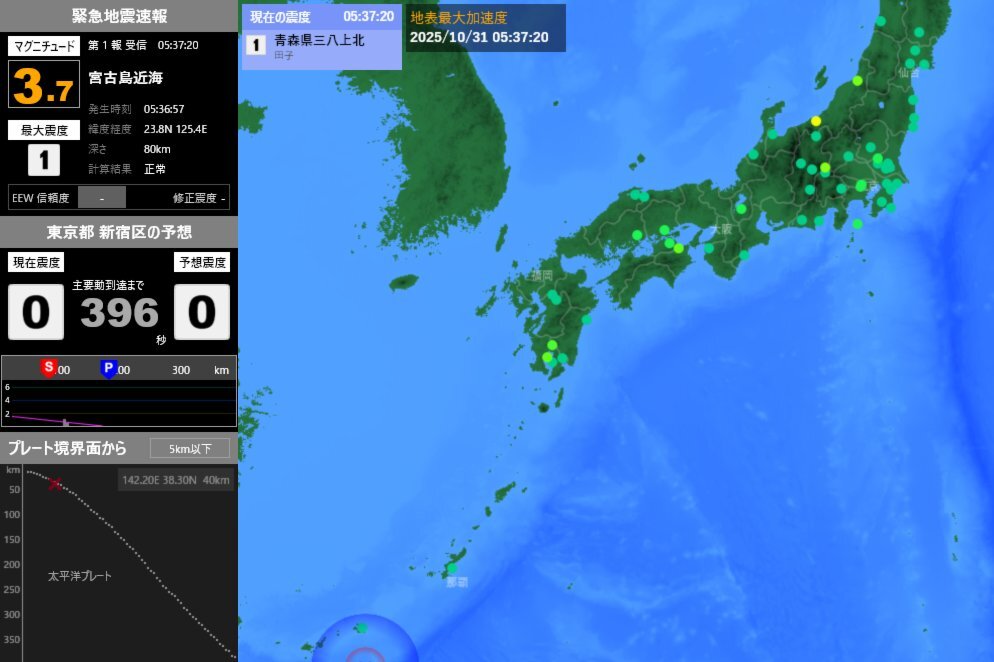Click the 396 seconds countdown
Screen dimensions: 994x662
pyautogui.click(x=119, y=313)
